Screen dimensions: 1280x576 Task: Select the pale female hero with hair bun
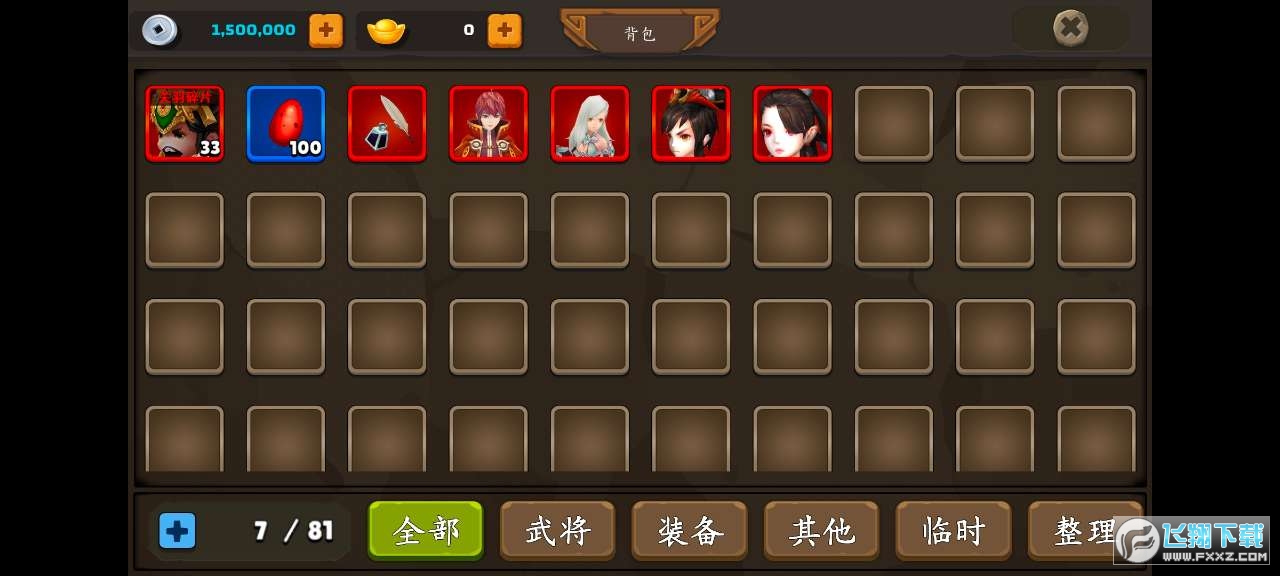[792, 123]
